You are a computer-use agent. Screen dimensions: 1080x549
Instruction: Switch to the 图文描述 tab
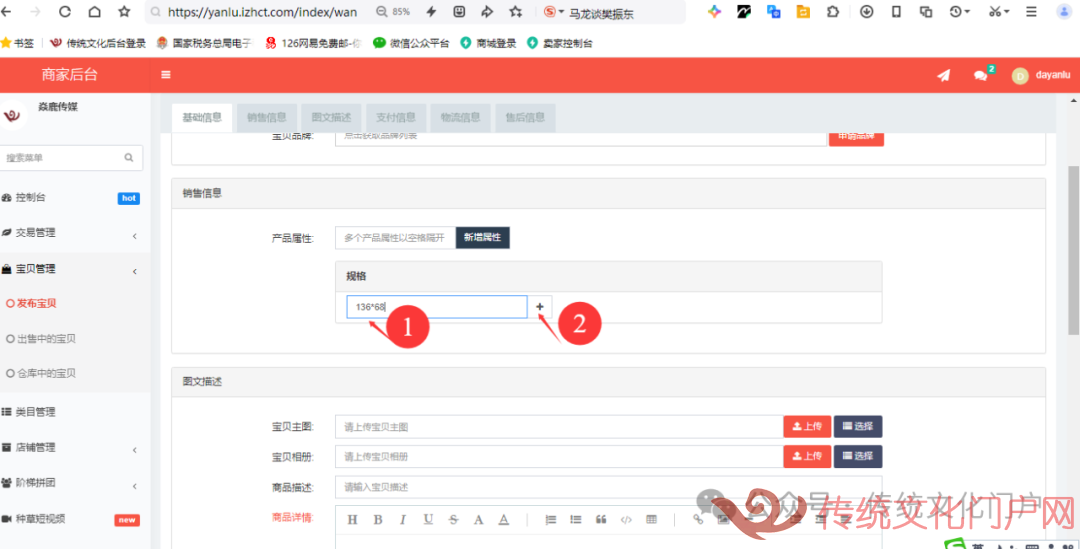331,118
